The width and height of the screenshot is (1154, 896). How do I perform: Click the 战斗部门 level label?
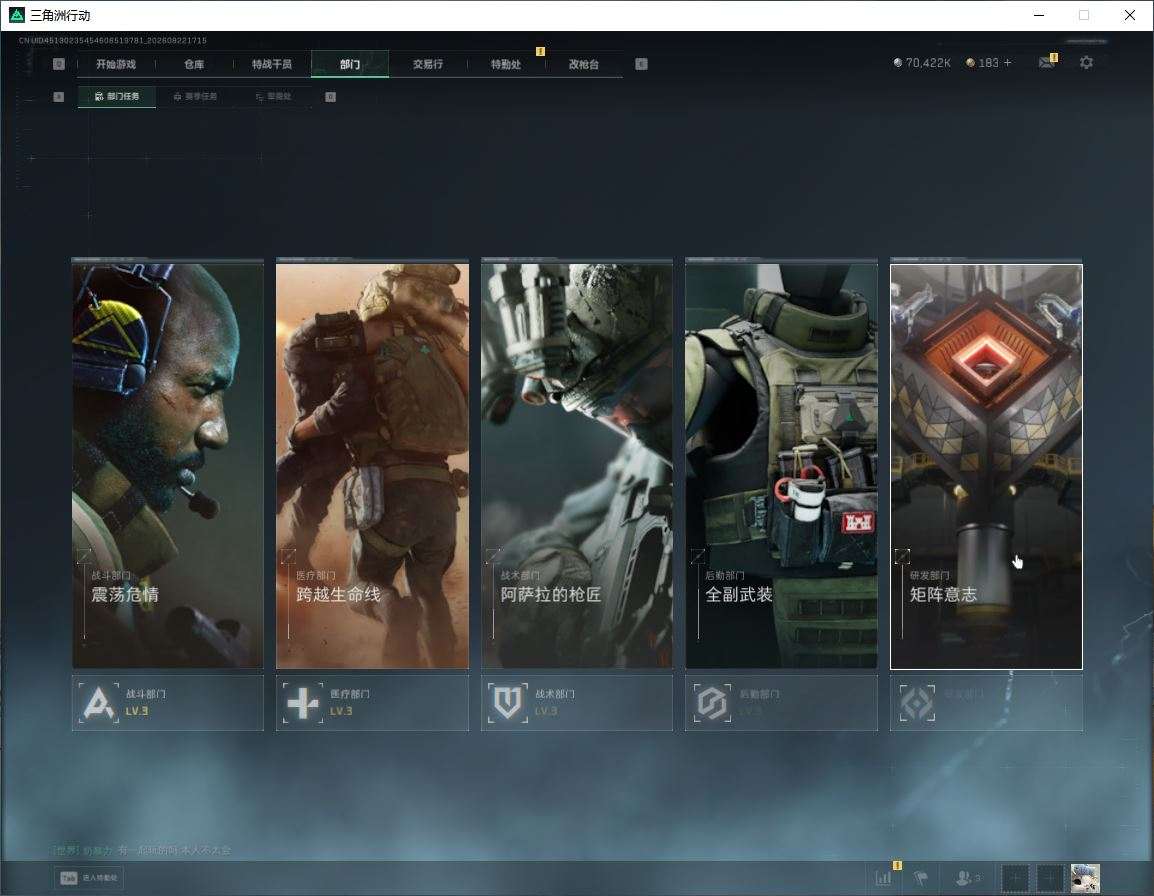pos(137,711)
